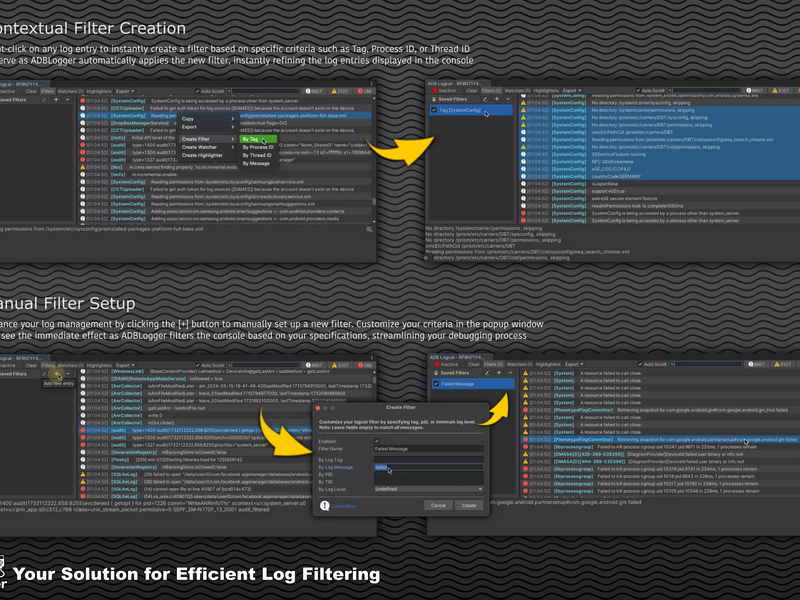Click the info bubble icon in the Create Filter dialog
Viewport: 800px width, 600px height.
pos(324,506)
